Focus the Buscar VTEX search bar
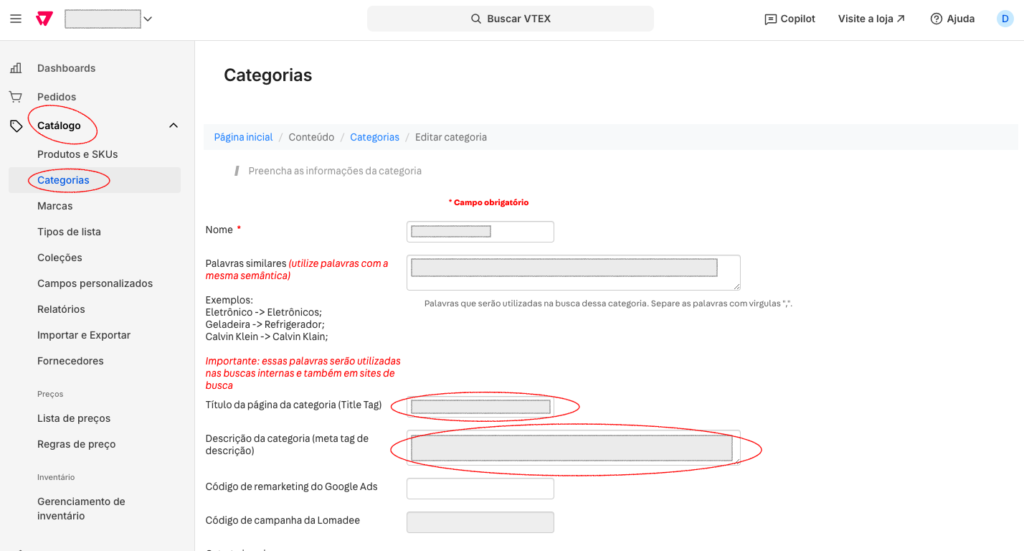1024x551 pixels. 510,19
